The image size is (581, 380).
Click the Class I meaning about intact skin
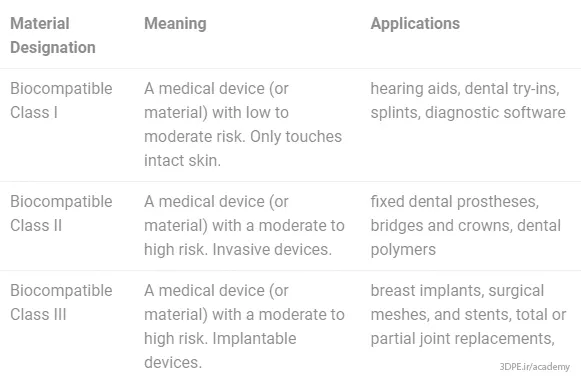[x=243, y=124]
